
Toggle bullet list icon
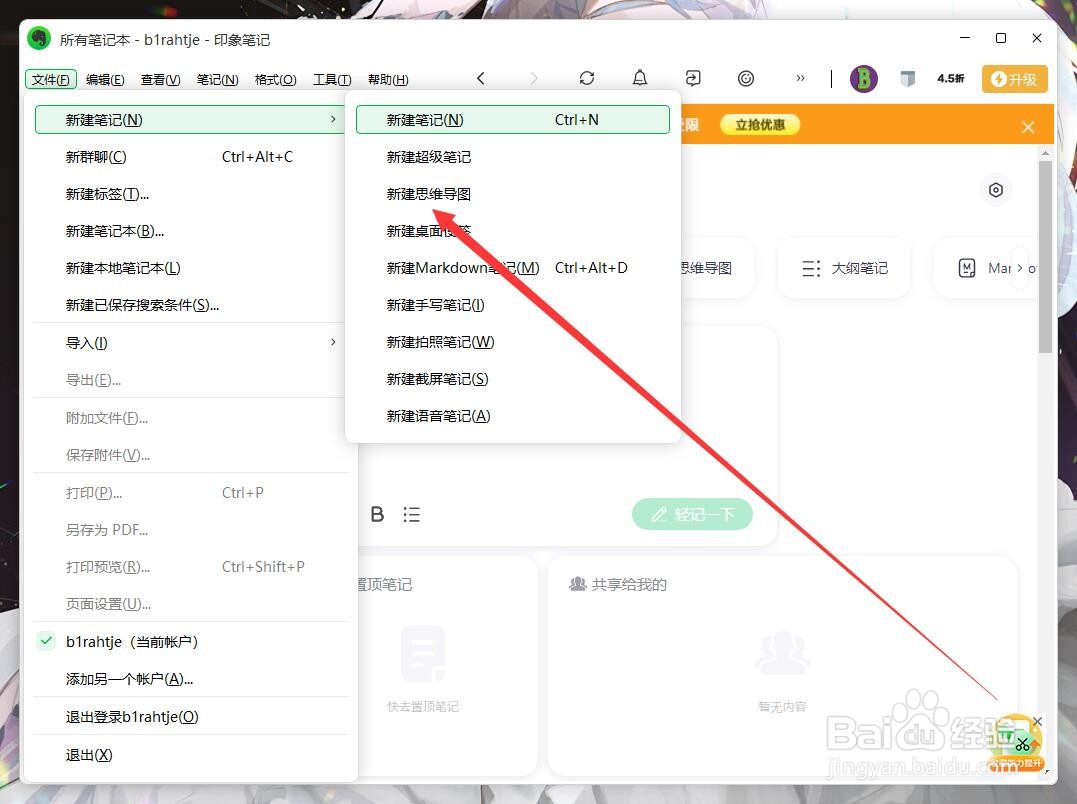point(411,514)
